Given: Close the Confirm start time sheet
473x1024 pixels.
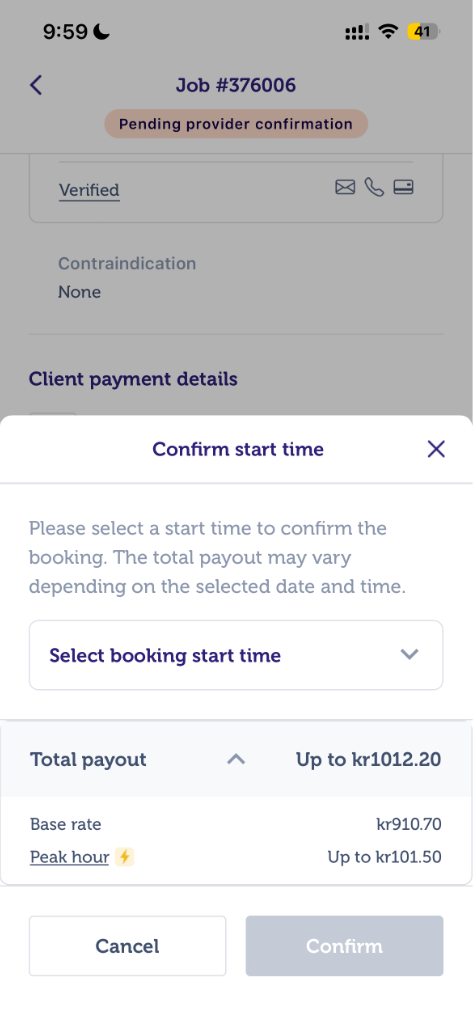Looking at the screenshot, I should (436, 449).
